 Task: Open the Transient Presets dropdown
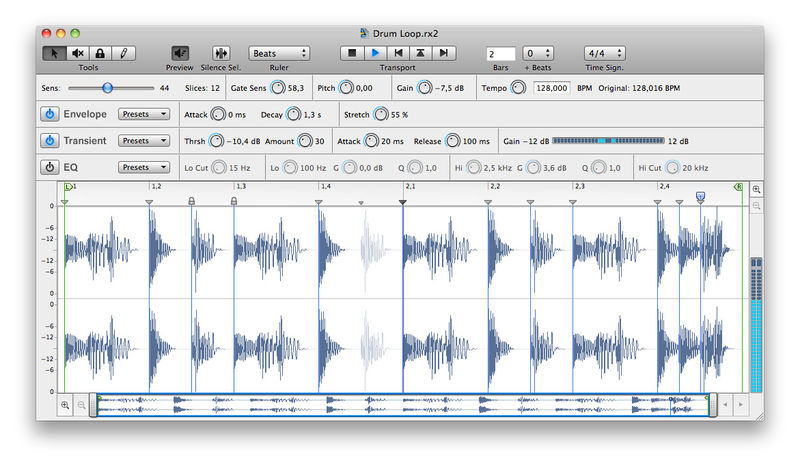(x=144, y=140)
